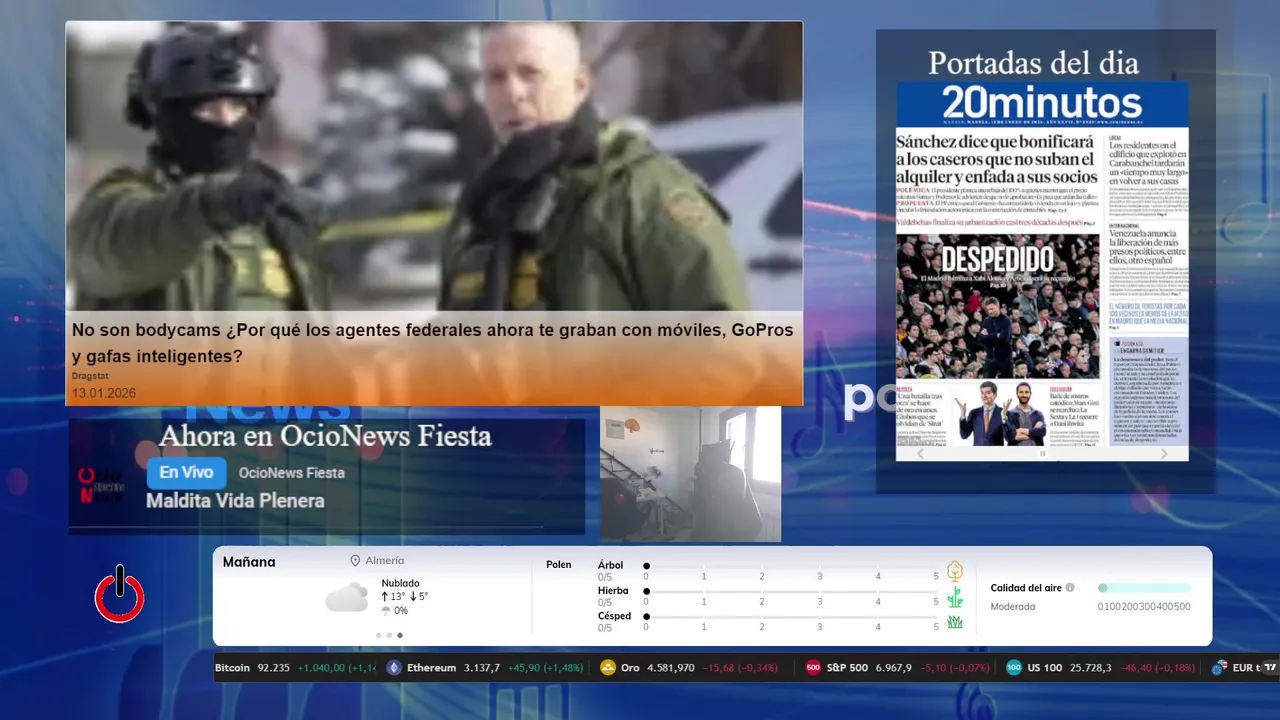Click the Ahora en OcioNews Fiesta heading
The width and height of the screenshot is (1280, 720).
point(325,436)
